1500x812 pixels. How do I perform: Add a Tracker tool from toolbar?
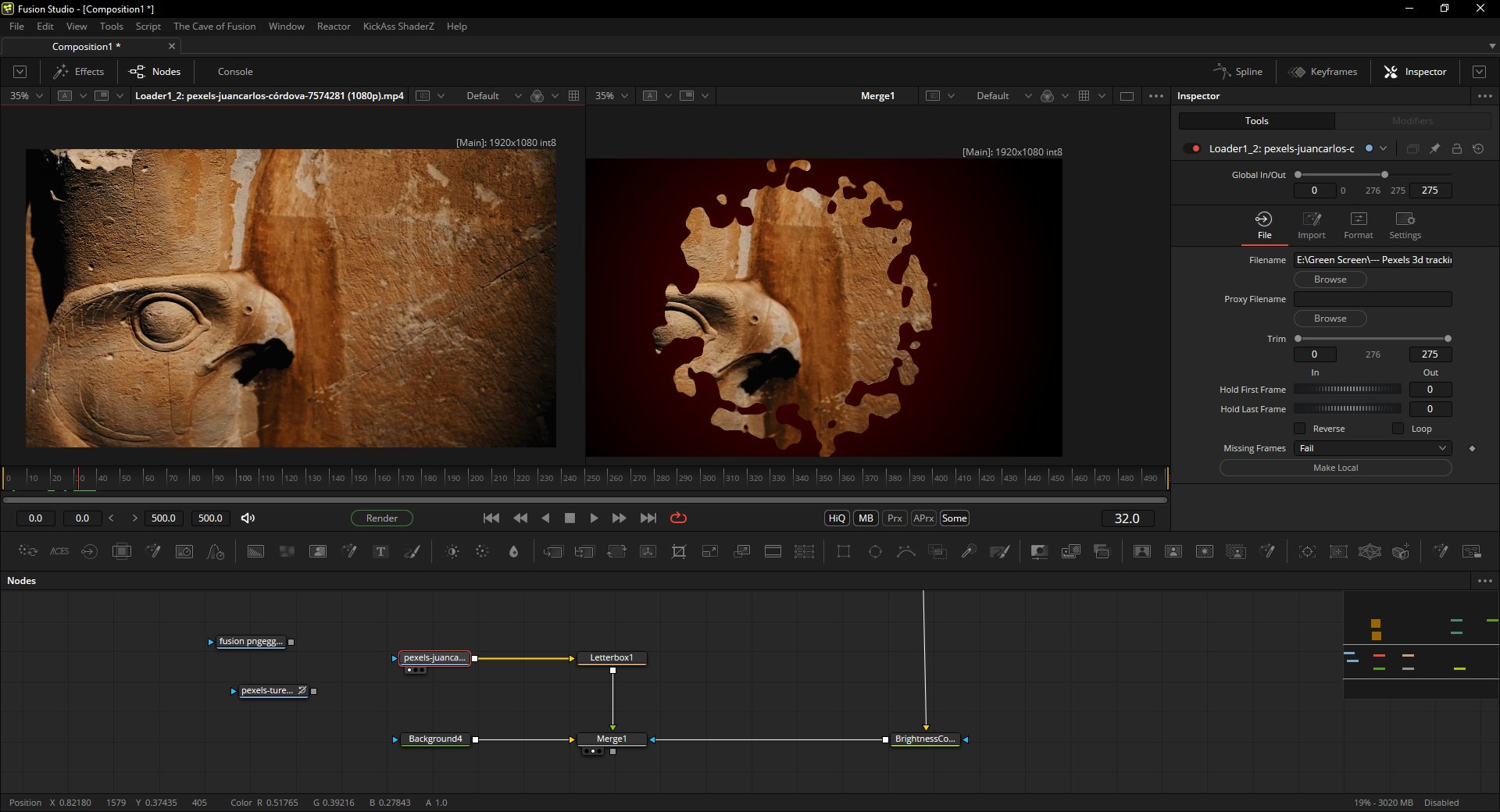pos(1307,551)
